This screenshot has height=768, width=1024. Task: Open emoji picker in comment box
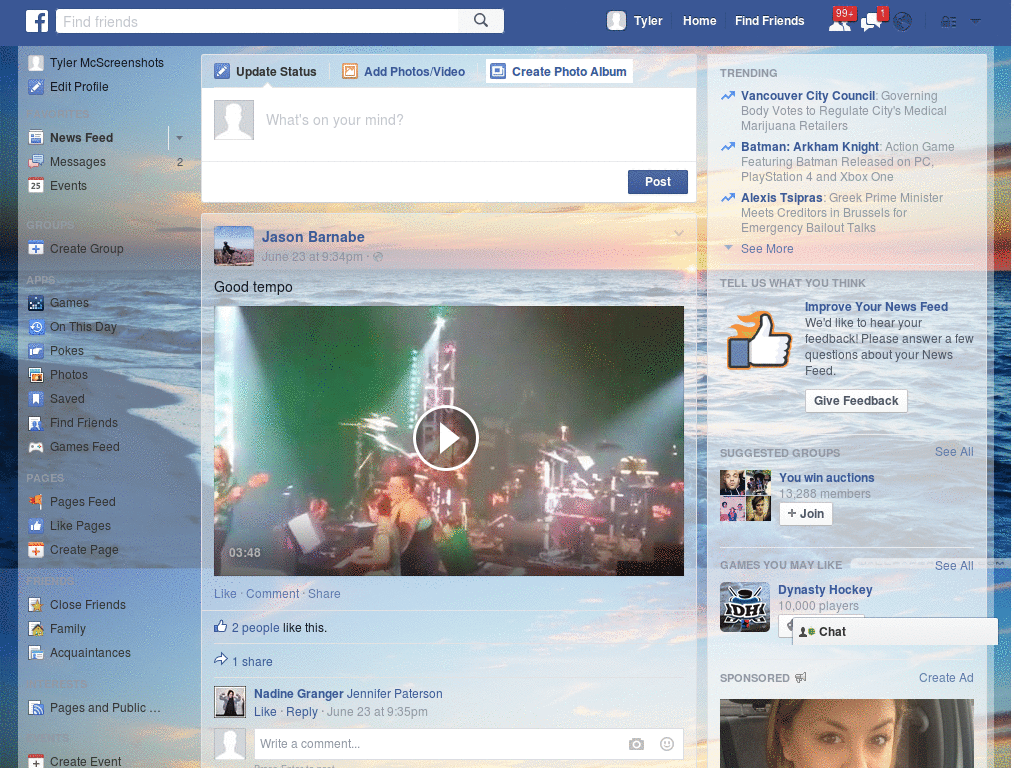[667, 744]
